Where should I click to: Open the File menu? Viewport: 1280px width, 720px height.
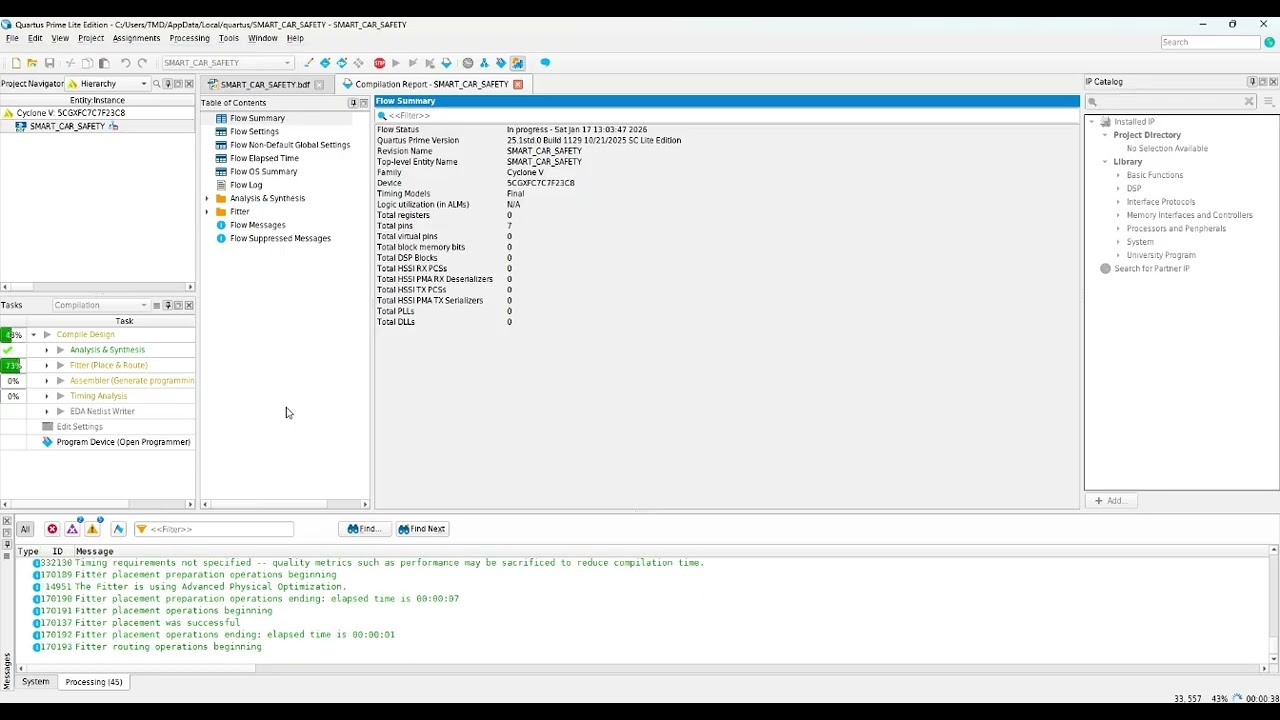pos(12,38)
